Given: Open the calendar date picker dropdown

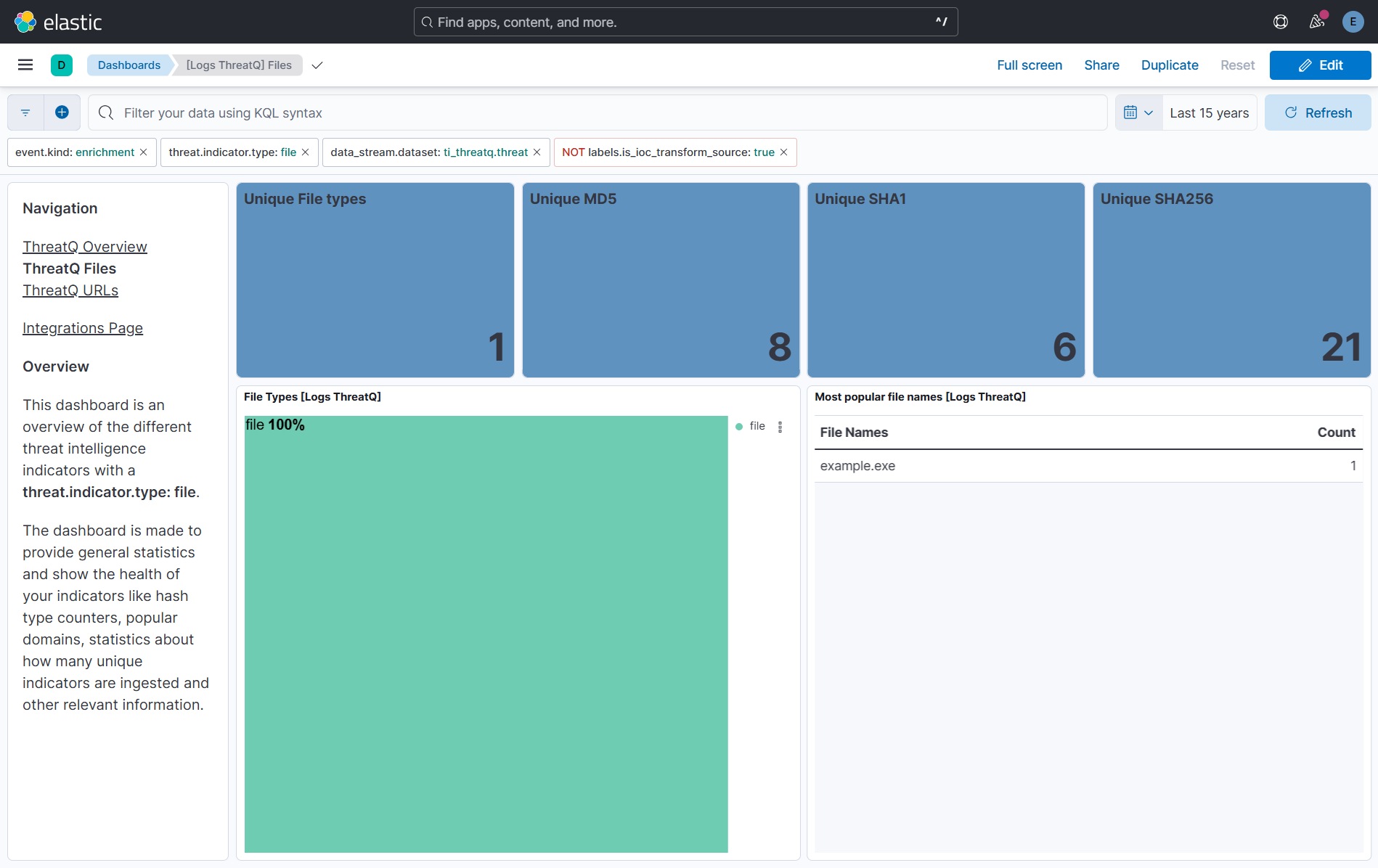Looking at the screenshot, I should pos(1138,112).
